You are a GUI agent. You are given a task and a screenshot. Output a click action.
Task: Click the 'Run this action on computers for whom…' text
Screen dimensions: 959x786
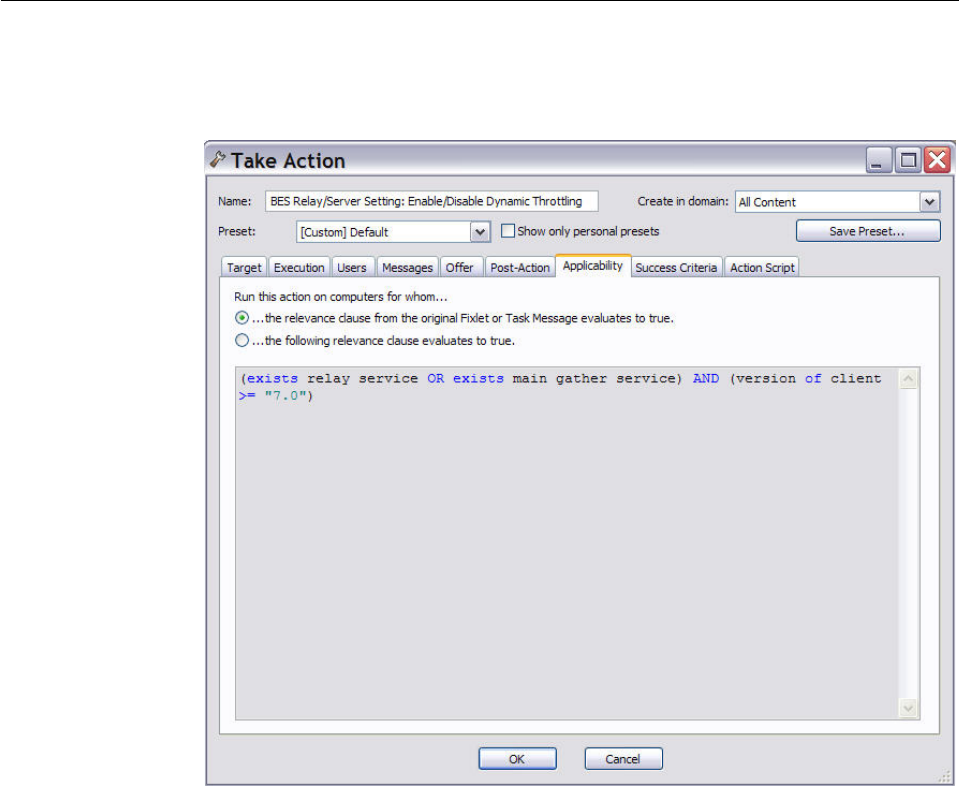click(x=341, y=297)
